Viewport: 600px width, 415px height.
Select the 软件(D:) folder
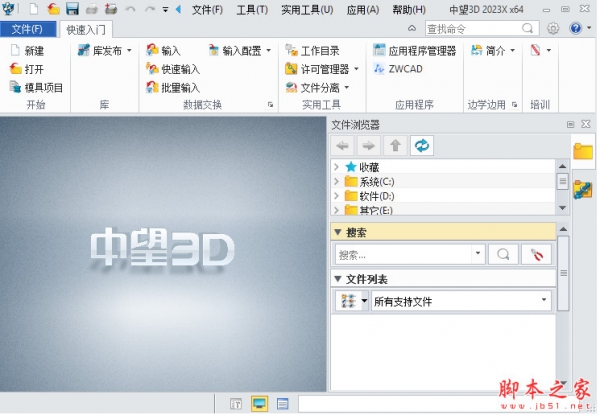coord(370,196)
